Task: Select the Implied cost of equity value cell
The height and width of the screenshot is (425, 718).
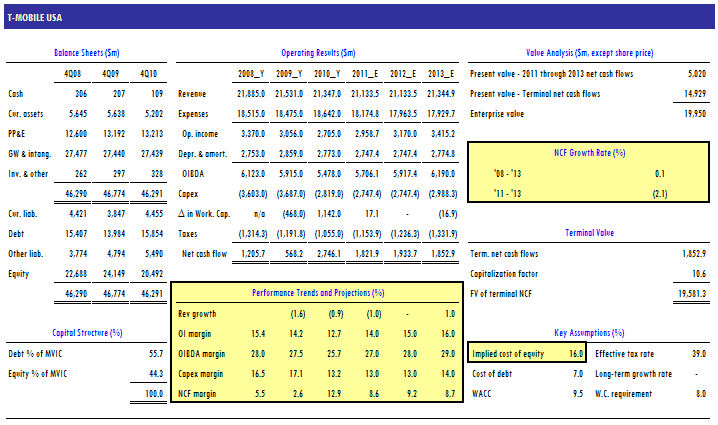Action: coord(574,353)
